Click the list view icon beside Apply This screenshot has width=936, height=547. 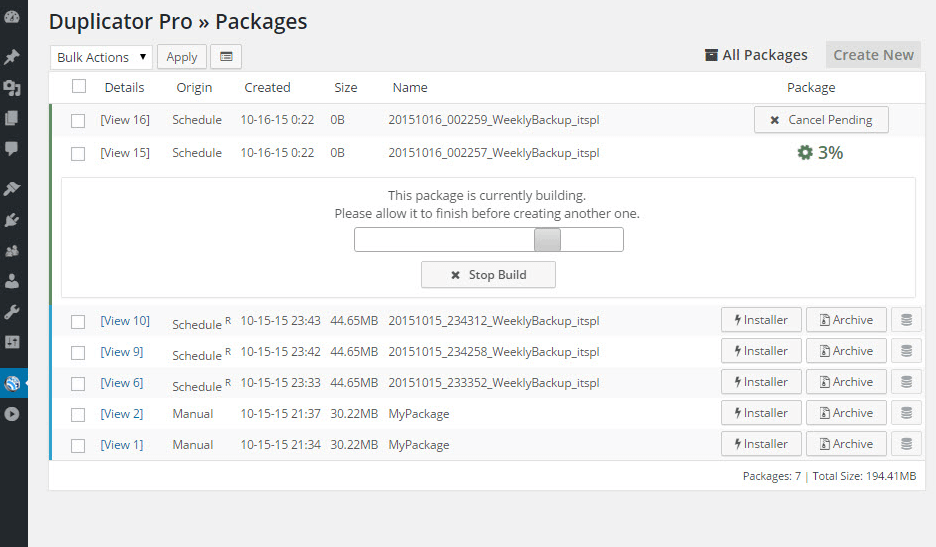[226, 57]
